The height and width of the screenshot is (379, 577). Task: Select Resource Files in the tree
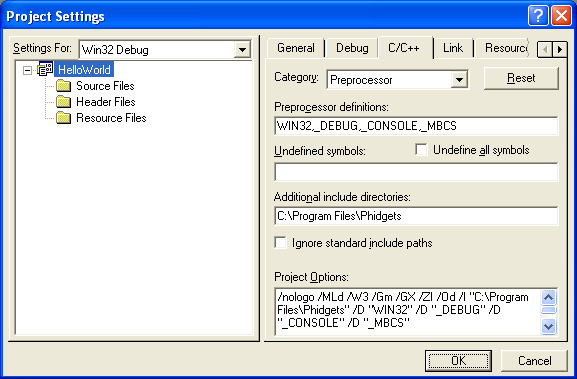point(111,118)
